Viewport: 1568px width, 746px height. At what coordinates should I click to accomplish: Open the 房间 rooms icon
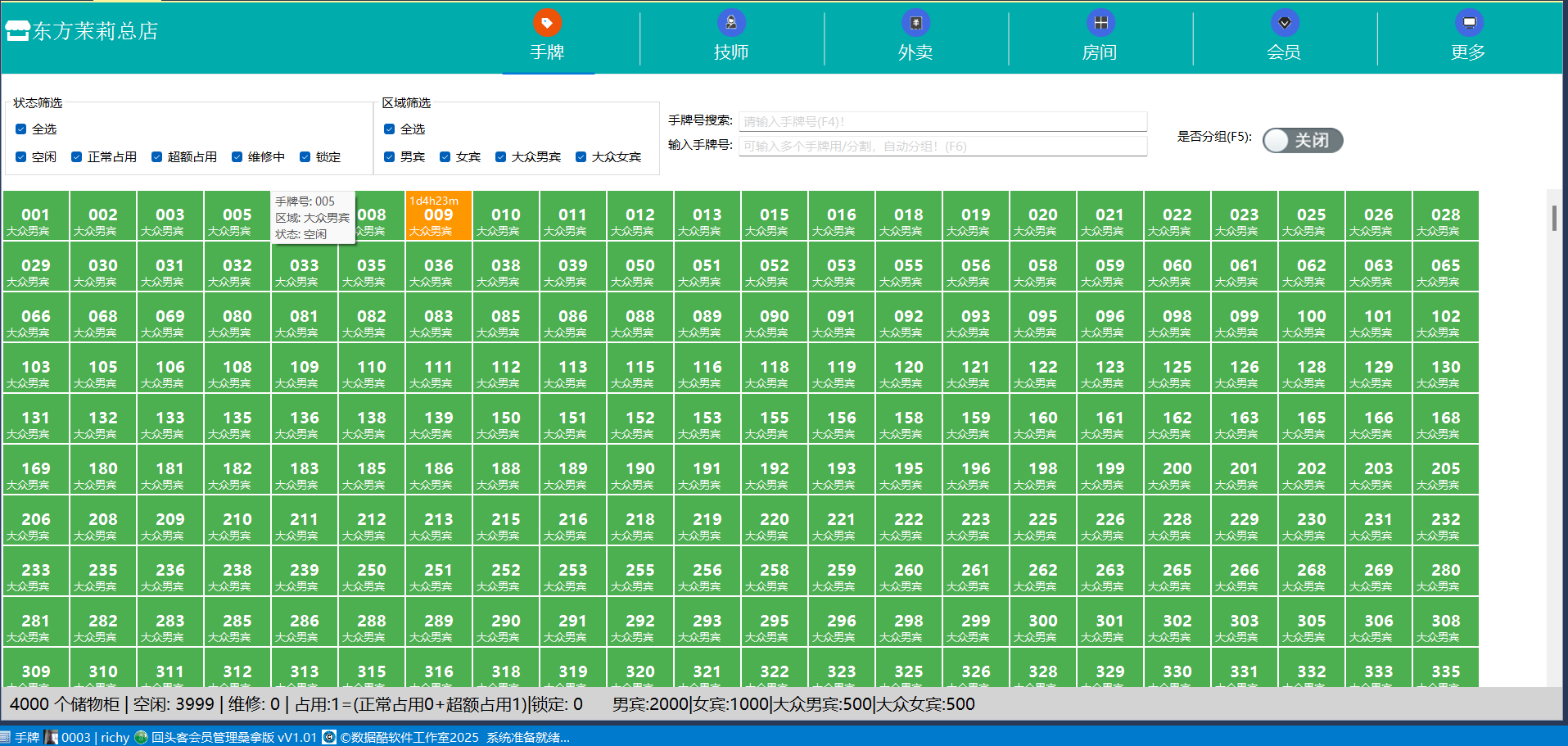pyautogui.click(x=1100, y=23)
